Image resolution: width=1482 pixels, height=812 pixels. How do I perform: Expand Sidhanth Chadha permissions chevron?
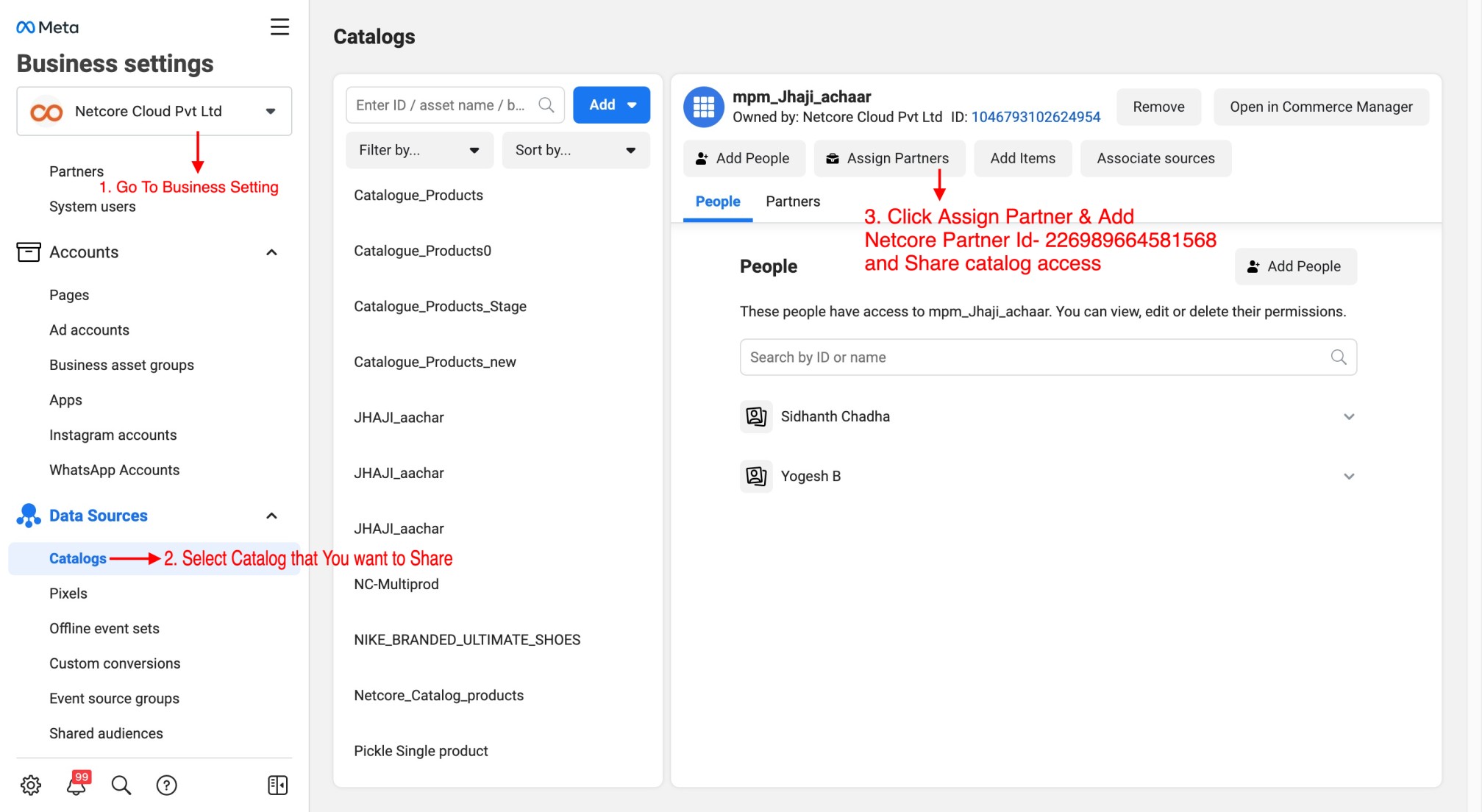[1349, 417]
